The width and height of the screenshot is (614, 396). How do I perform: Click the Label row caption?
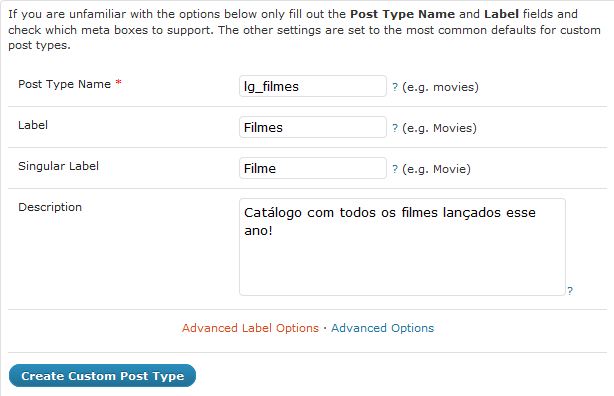point(33,125)
